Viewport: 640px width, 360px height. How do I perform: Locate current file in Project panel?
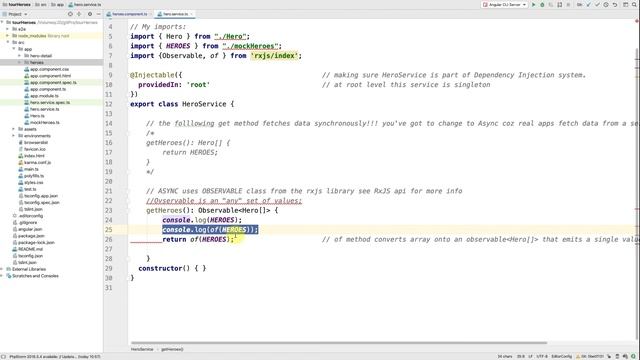tap(70, 14)
